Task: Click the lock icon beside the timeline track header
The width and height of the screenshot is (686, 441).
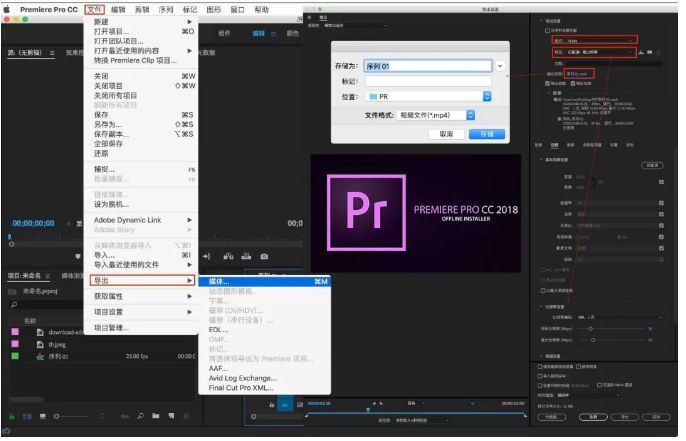Action: 272,406
